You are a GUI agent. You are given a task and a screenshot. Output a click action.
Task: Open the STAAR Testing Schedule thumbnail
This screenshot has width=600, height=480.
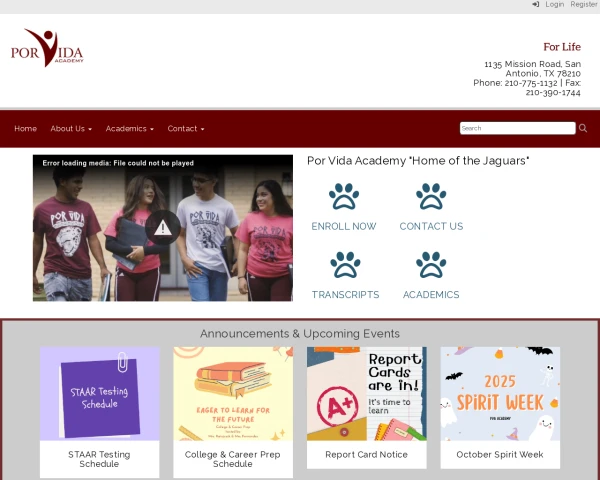tap(99, 393)
